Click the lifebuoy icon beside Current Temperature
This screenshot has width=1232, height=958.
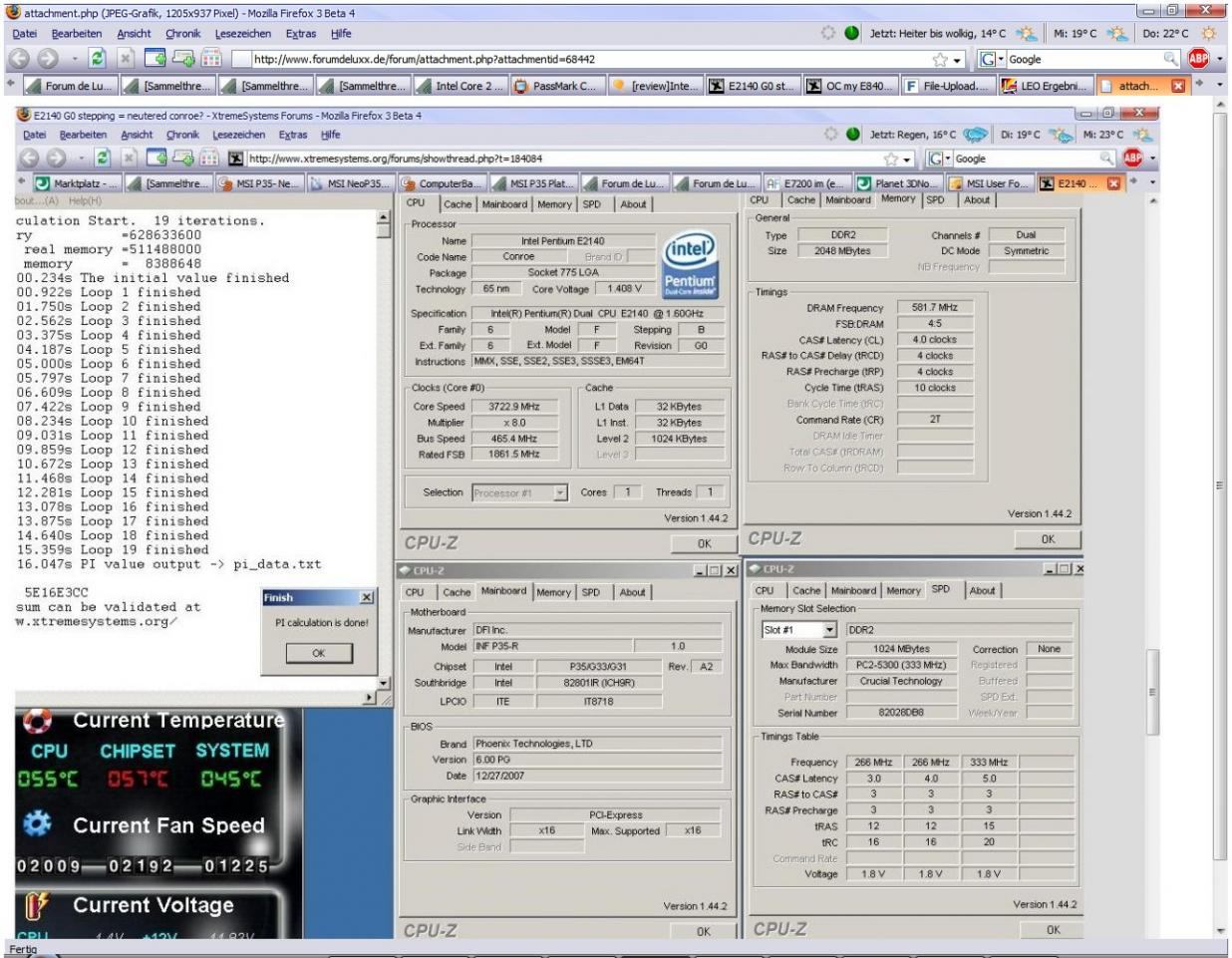(38, 720)
